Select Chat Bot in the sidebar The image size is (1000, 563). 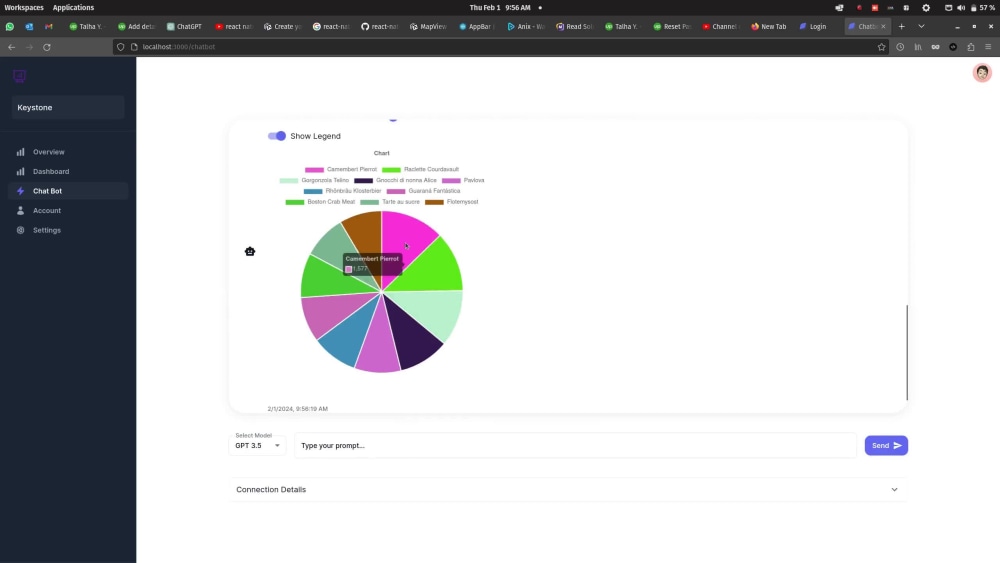pos(68,191)
